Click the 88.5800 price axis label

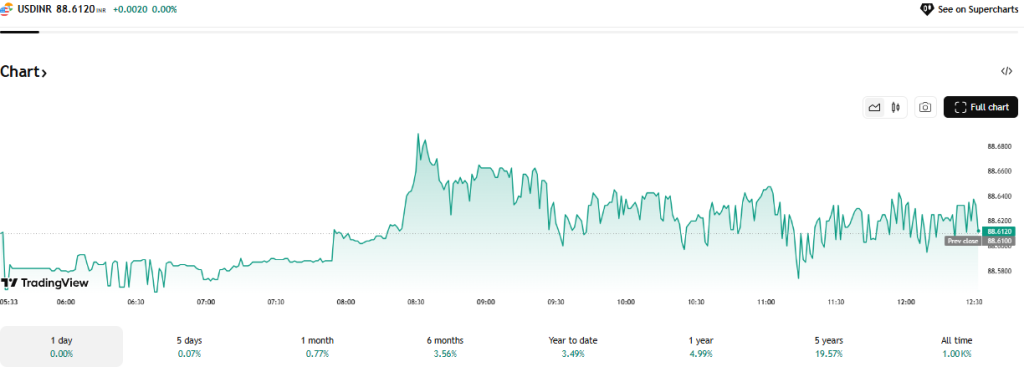(x=999, y=270)
